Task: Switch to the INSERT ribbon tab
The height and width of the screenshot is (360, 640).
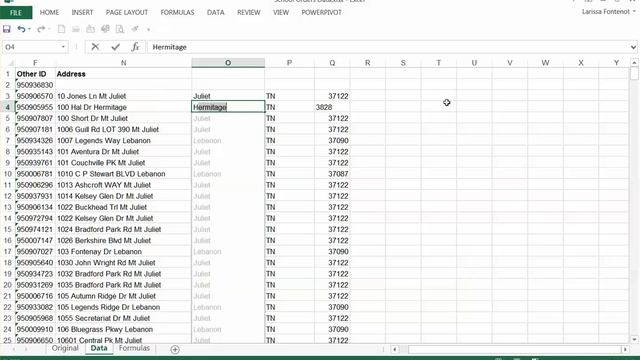Action: click(82, 13)
